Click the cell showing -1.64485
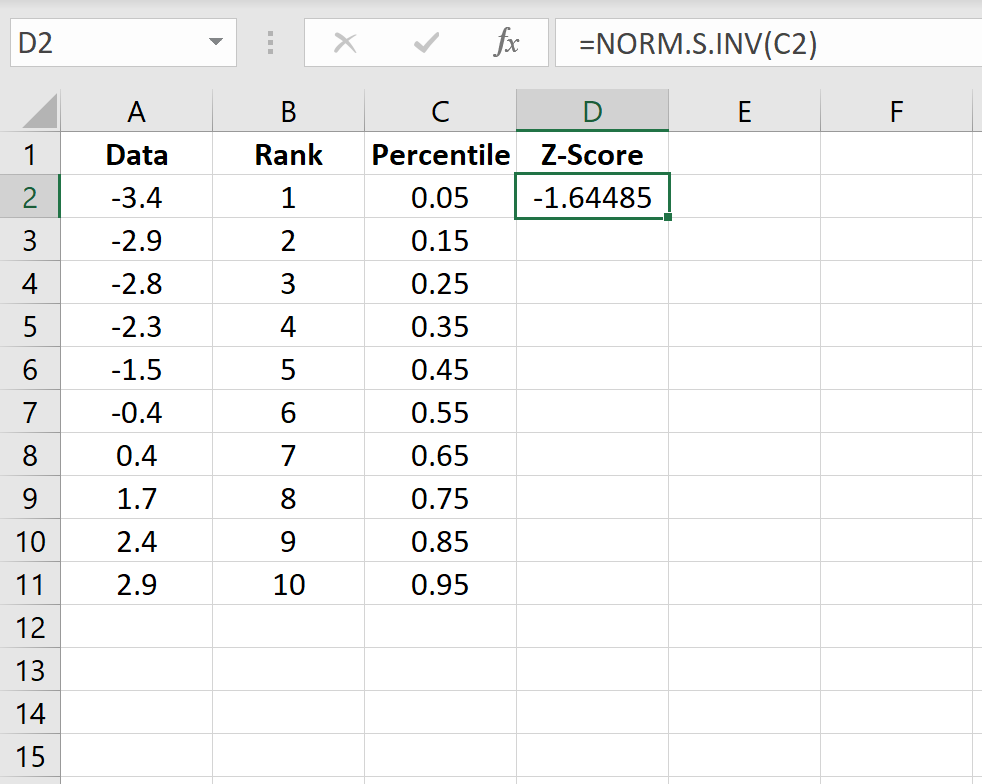 [x=592, y=198]
